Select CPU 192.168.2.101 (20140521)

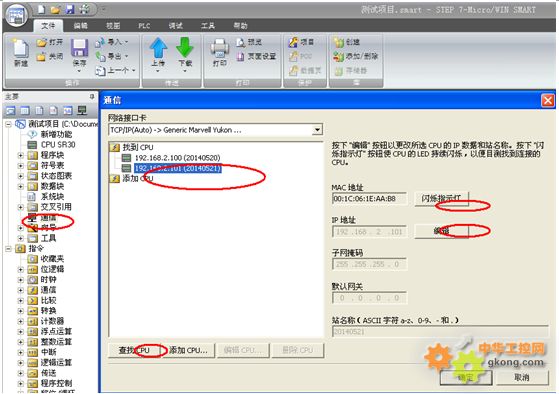point(178,168)
